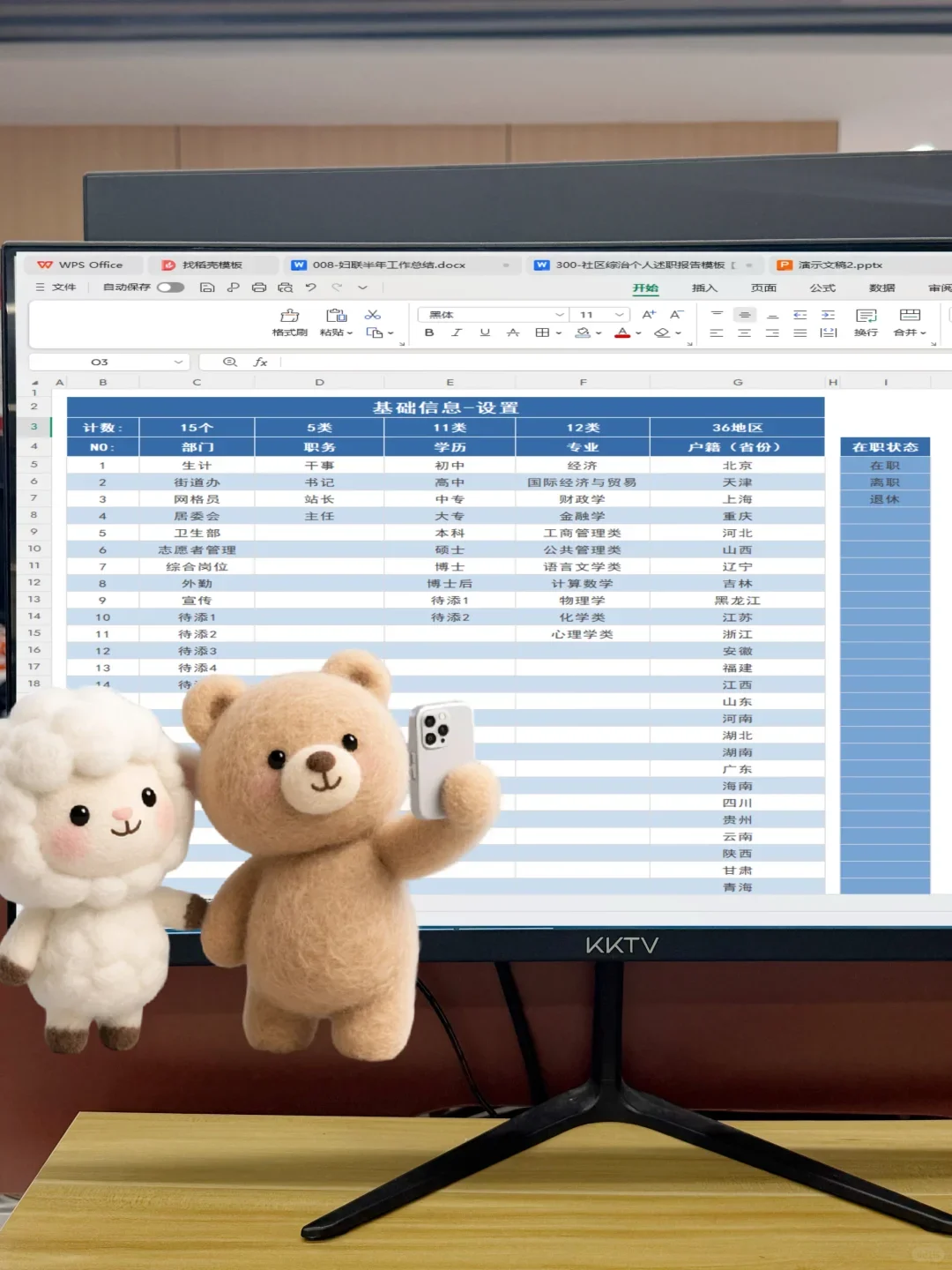The height and width of the screenshot is (1270, 952).
Task: Switch to 300-社区综治个人述职报告模板 tab
Action: coord(644,265)
